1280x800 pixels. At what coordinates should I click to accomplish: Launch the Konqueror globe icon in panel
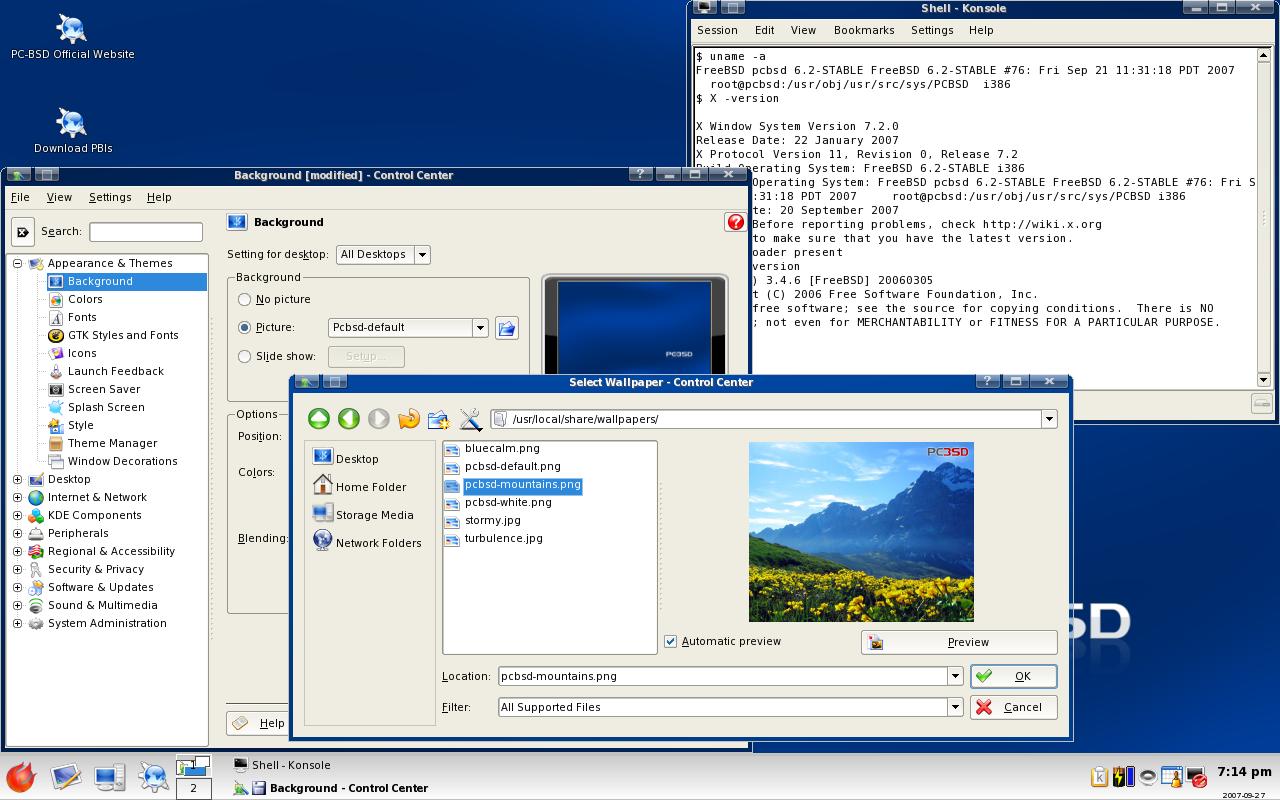(x=153, y=777)
